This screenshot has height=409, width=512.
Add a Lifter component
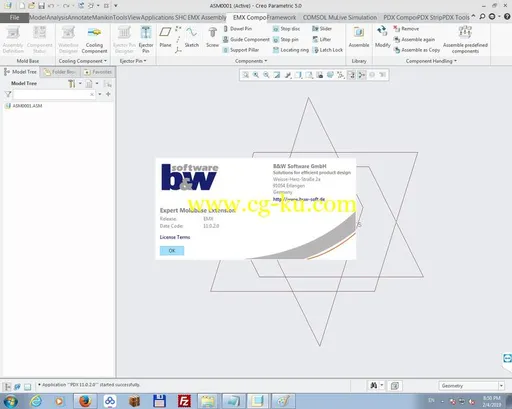[x=322, y=40]
